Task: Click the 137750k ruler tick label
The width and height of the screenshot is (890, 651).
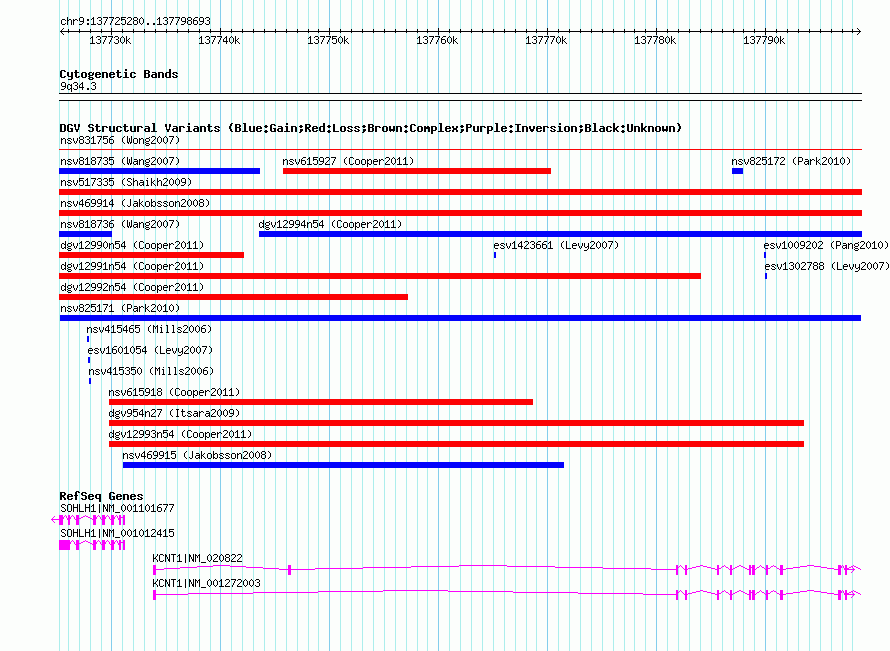Action: click(x=328, y=40)
